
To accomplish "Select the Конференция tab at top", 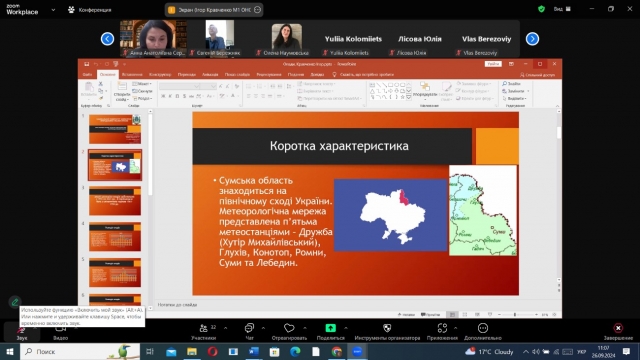I will pyautogui.click(x=89, y=10).
